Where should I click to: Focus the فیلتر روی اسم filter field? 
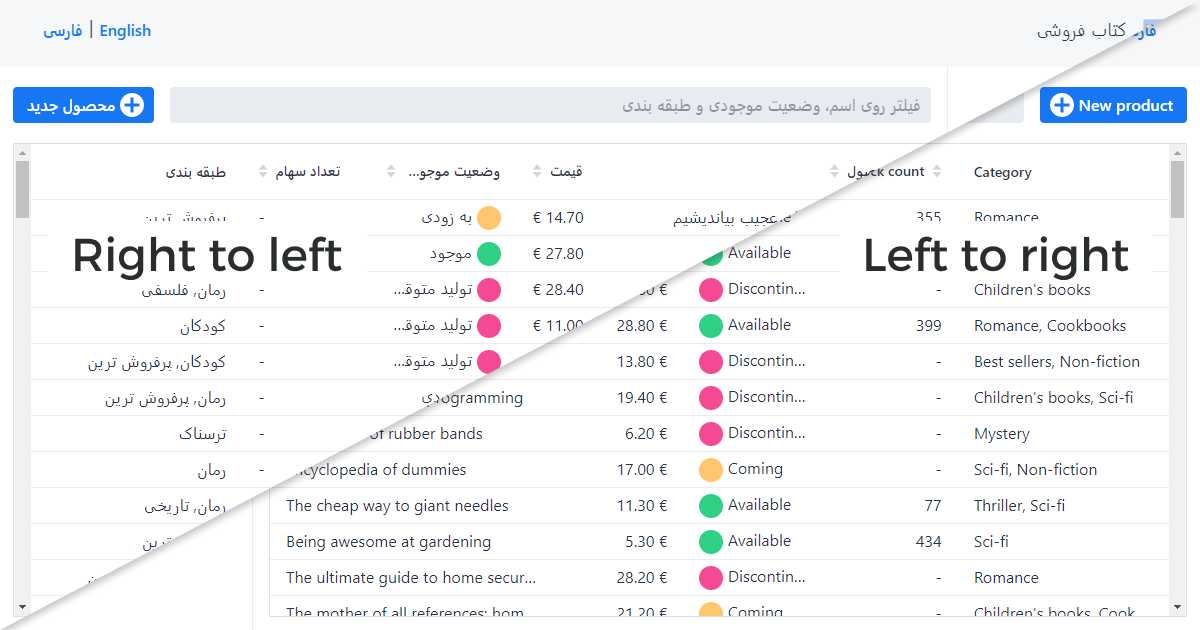point(550,105)
